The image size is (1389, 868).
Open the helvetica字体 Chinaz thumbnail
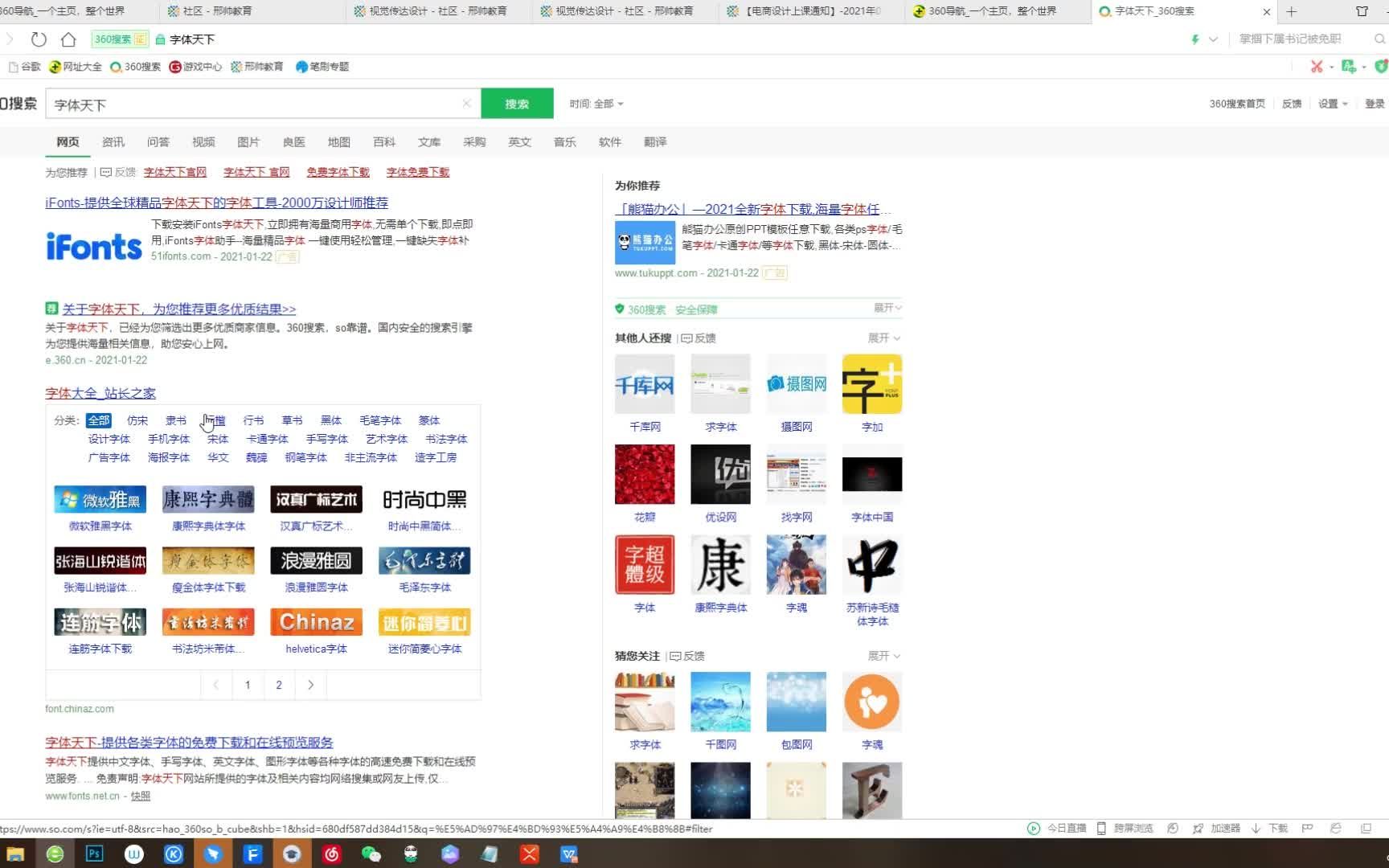click(316, 622)
